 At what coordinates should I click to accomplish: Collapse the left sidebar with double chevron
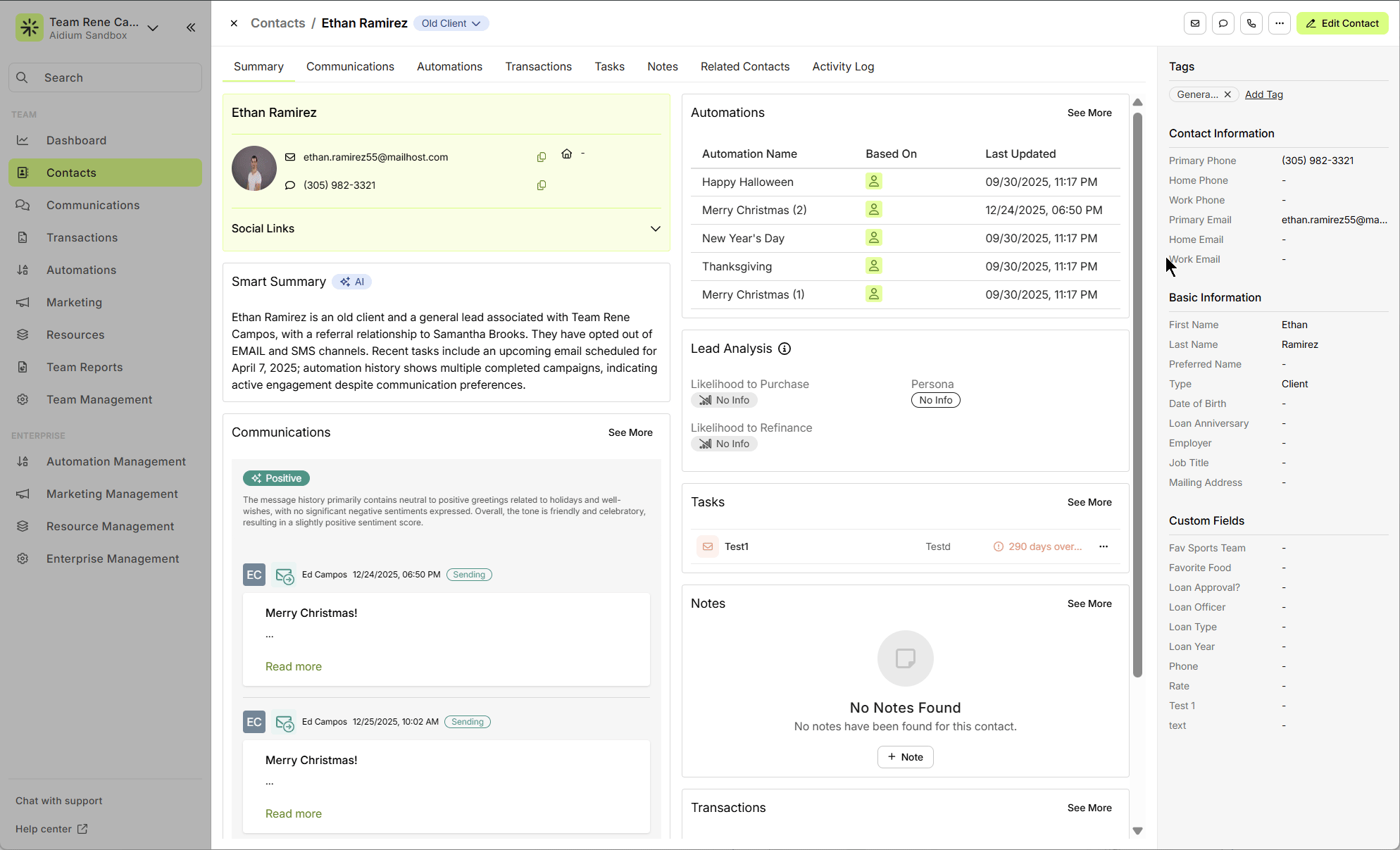click(x=191, y=27)
